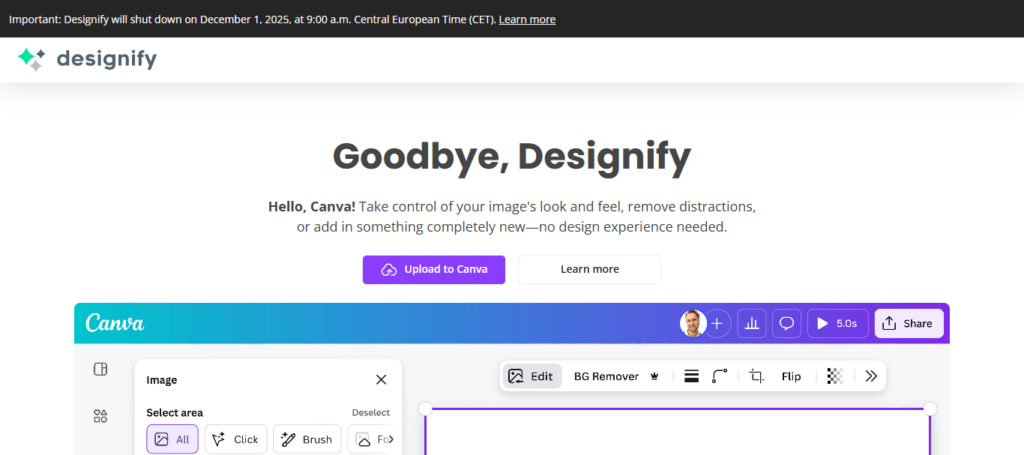1024x455 pixels.
Task: Click the Goodbye, Designify heading
Action: tap(511, 157)
